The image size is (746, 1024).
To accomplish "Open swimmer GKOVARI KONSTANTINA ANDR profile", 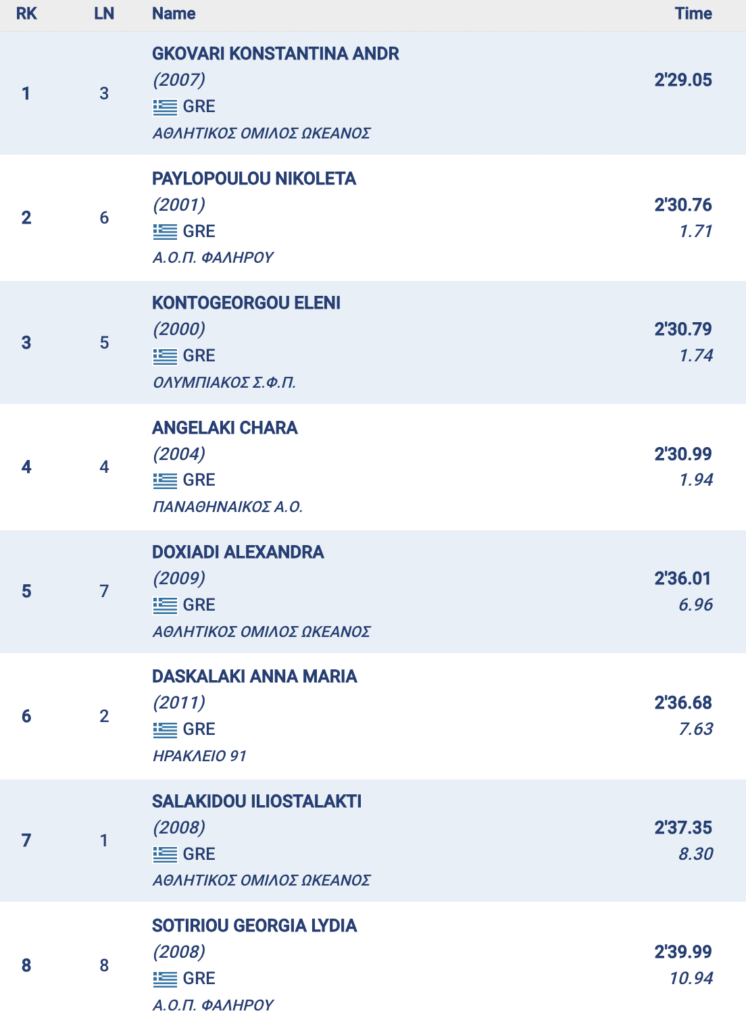I will (275, 54).
